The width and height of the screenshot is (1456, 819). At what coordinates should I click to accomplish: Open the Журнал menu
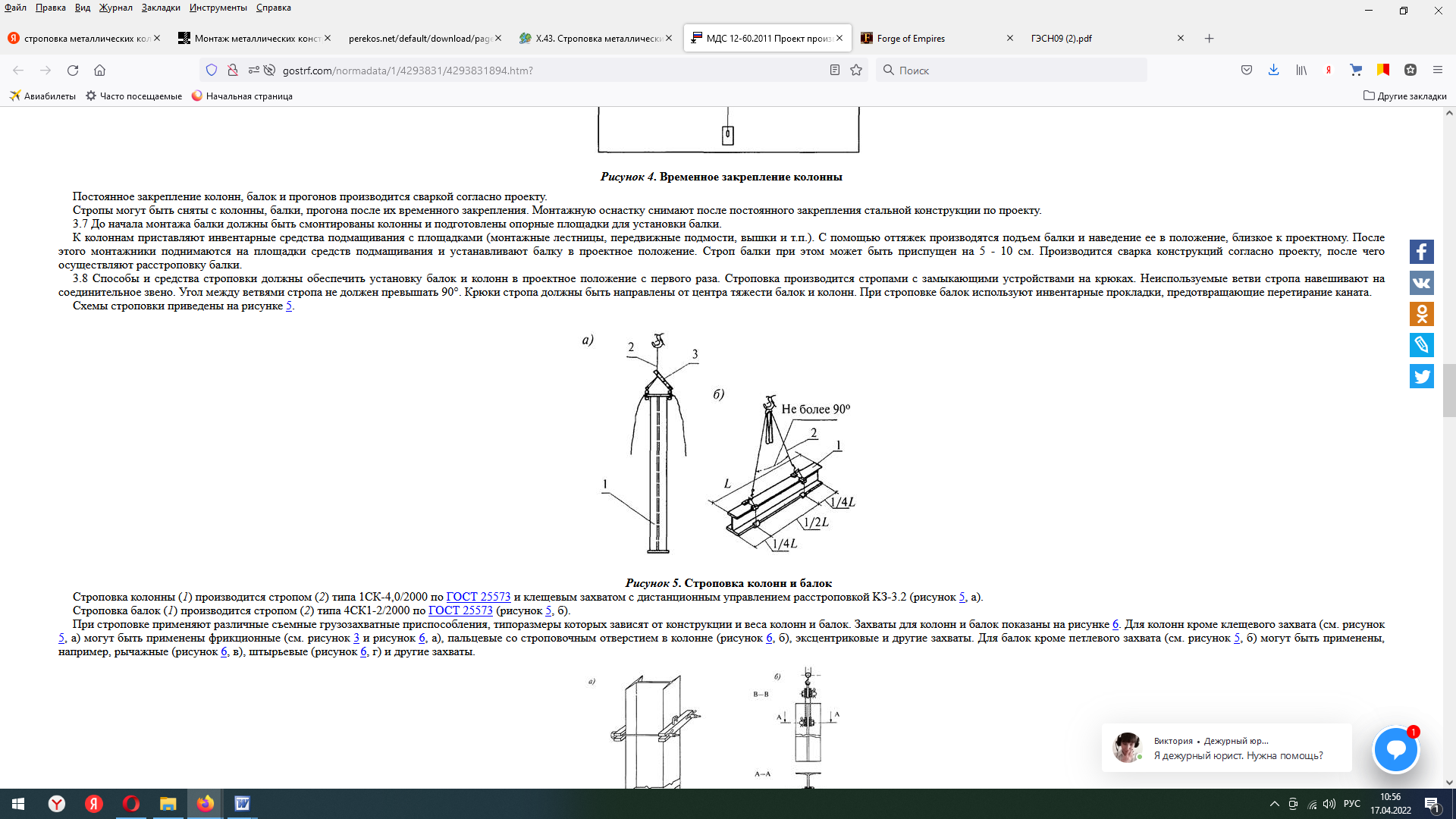(x=116, y=8)
